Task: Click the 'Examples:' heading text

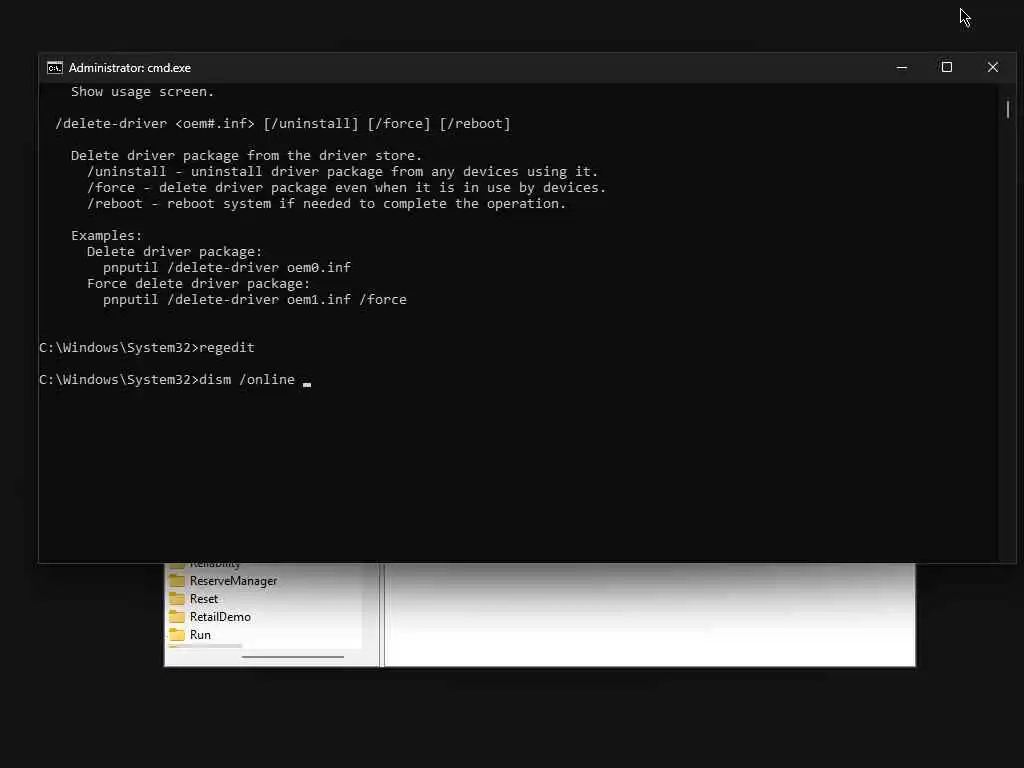Action: [106, 236]
